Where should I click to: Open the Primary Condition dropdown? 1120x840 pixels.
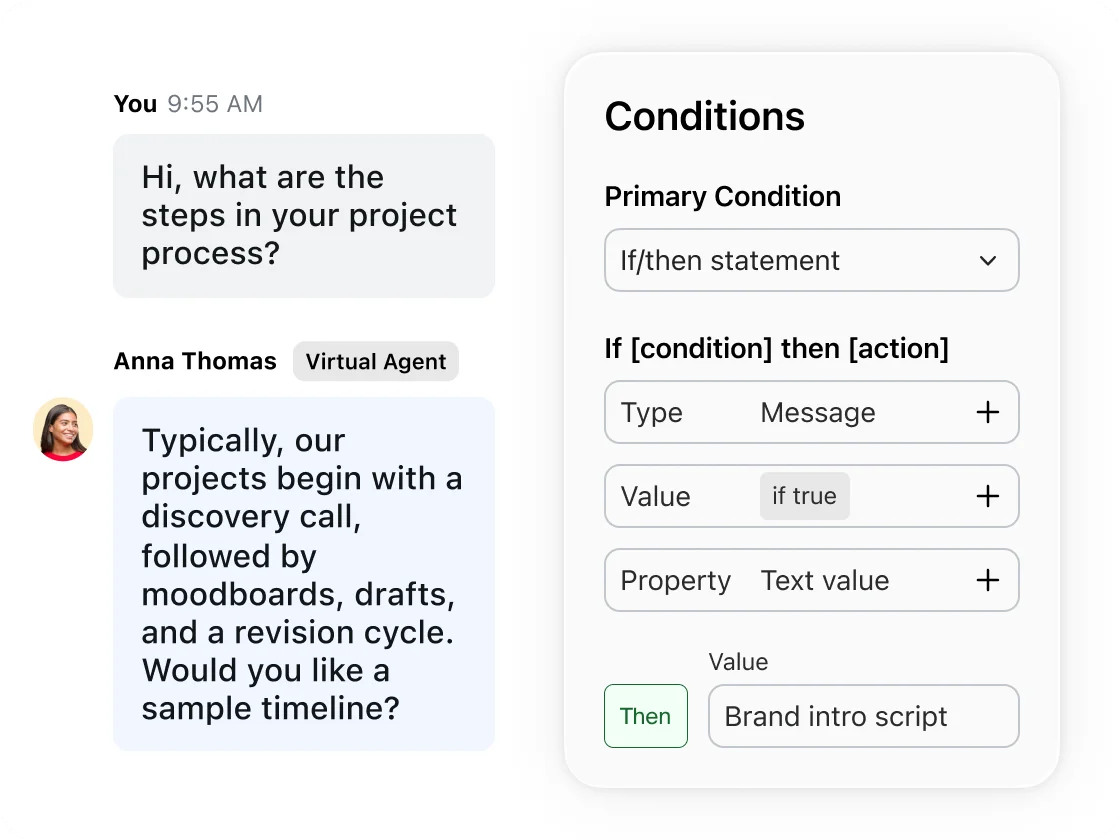tap(811, 260)
